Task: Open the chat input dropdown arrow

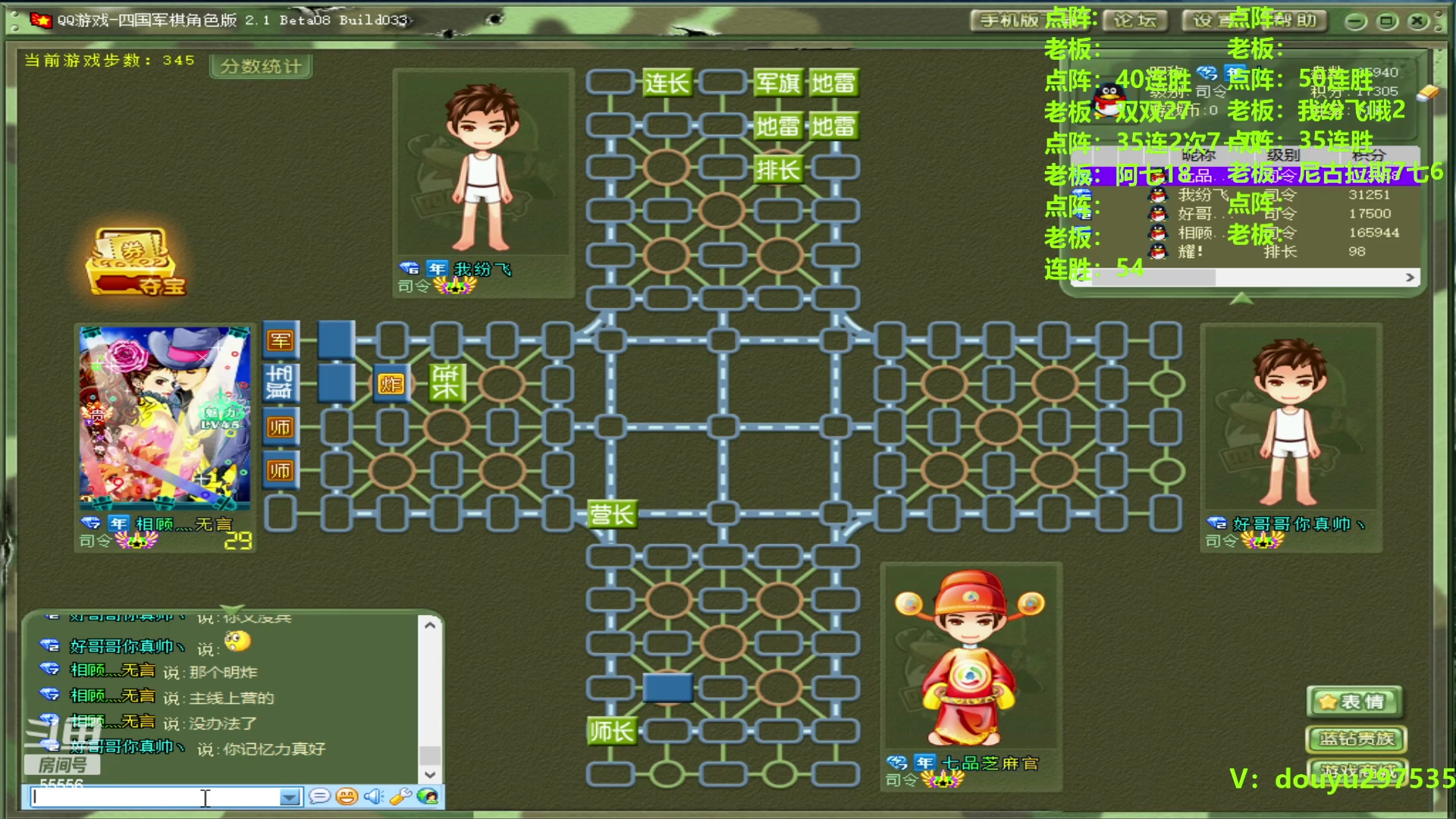Action: click(290, 797)
